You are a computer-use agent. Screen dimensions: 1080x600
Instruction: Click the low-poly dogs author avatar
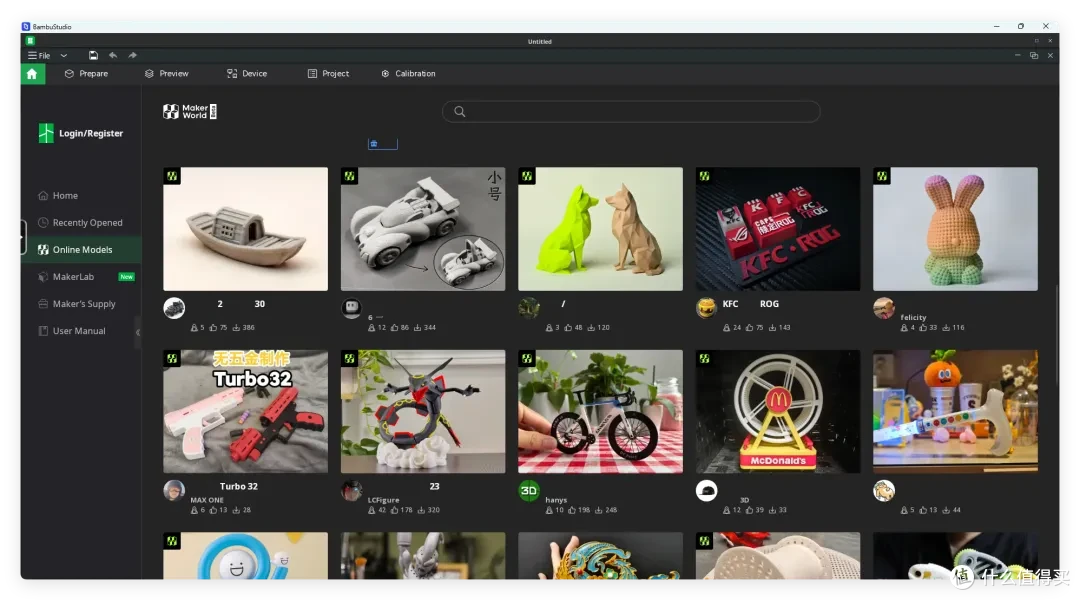pos(529,308)
